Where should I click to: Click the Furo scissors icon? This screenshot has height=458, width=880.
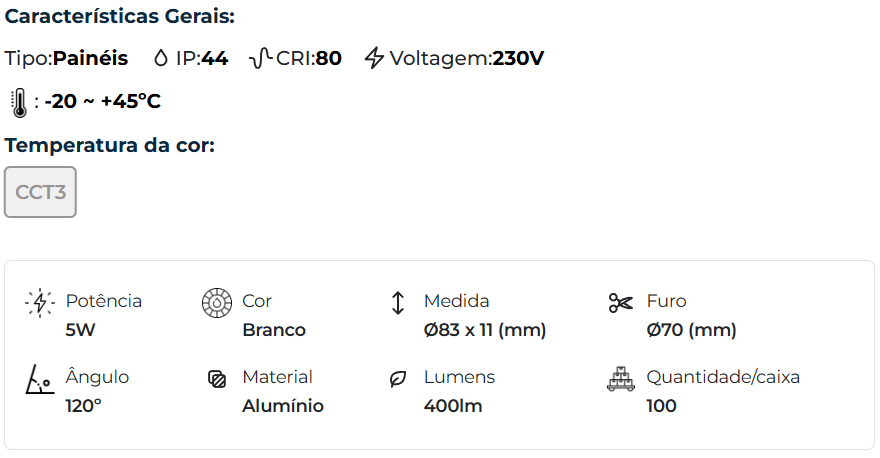click(x=621, y=303)
